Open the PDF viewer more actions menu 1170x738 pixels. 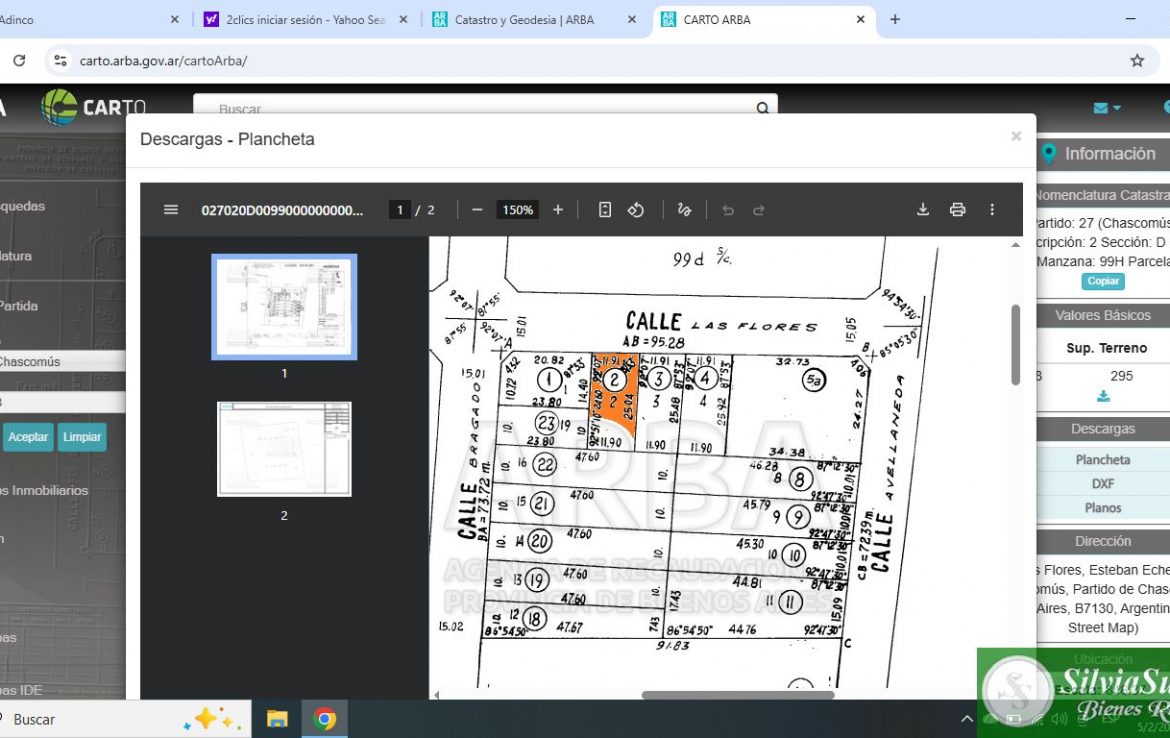coord(992,210)
